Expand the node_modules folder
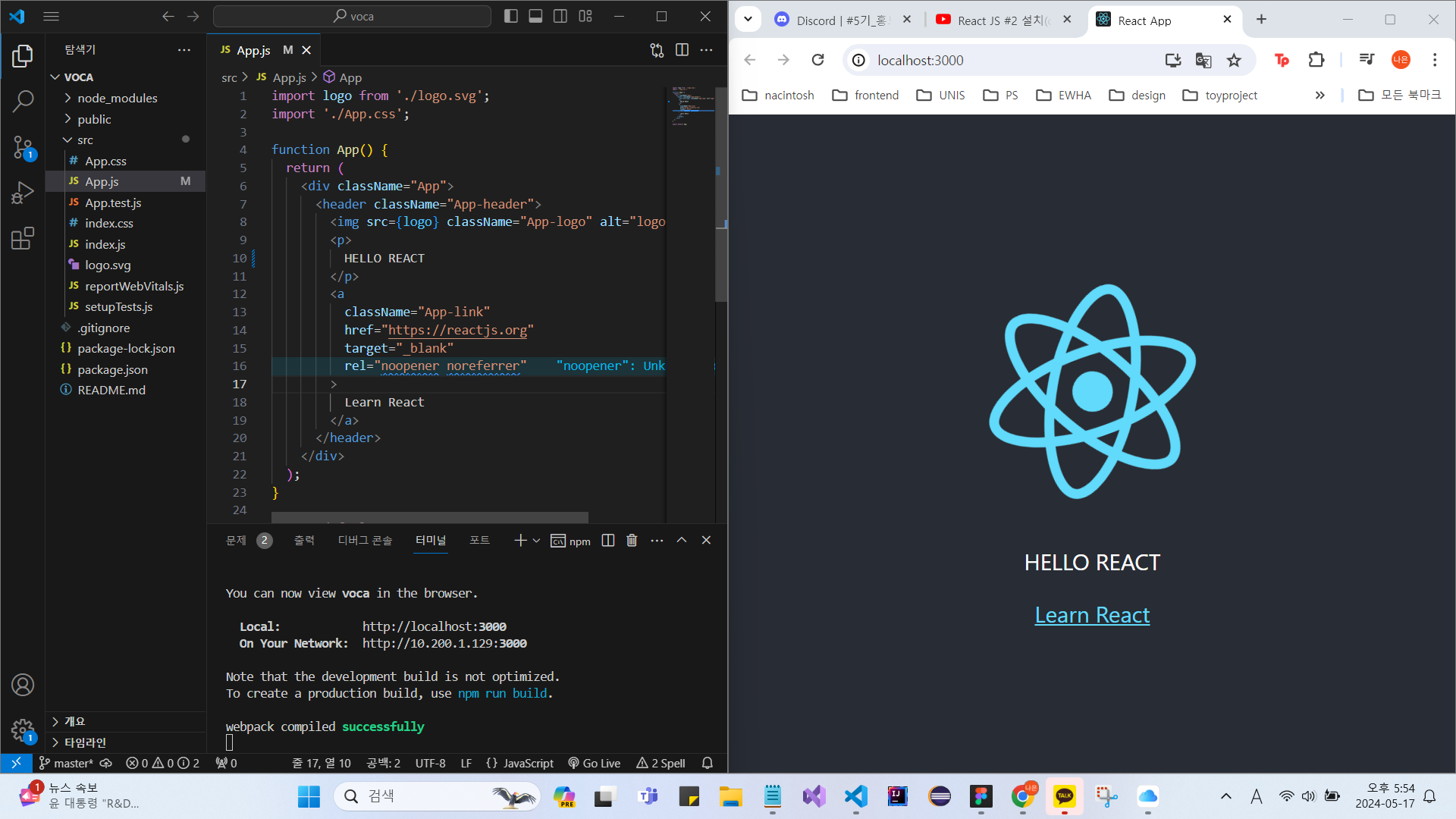This screenshot has width=1456, height=819. (117, 98)
